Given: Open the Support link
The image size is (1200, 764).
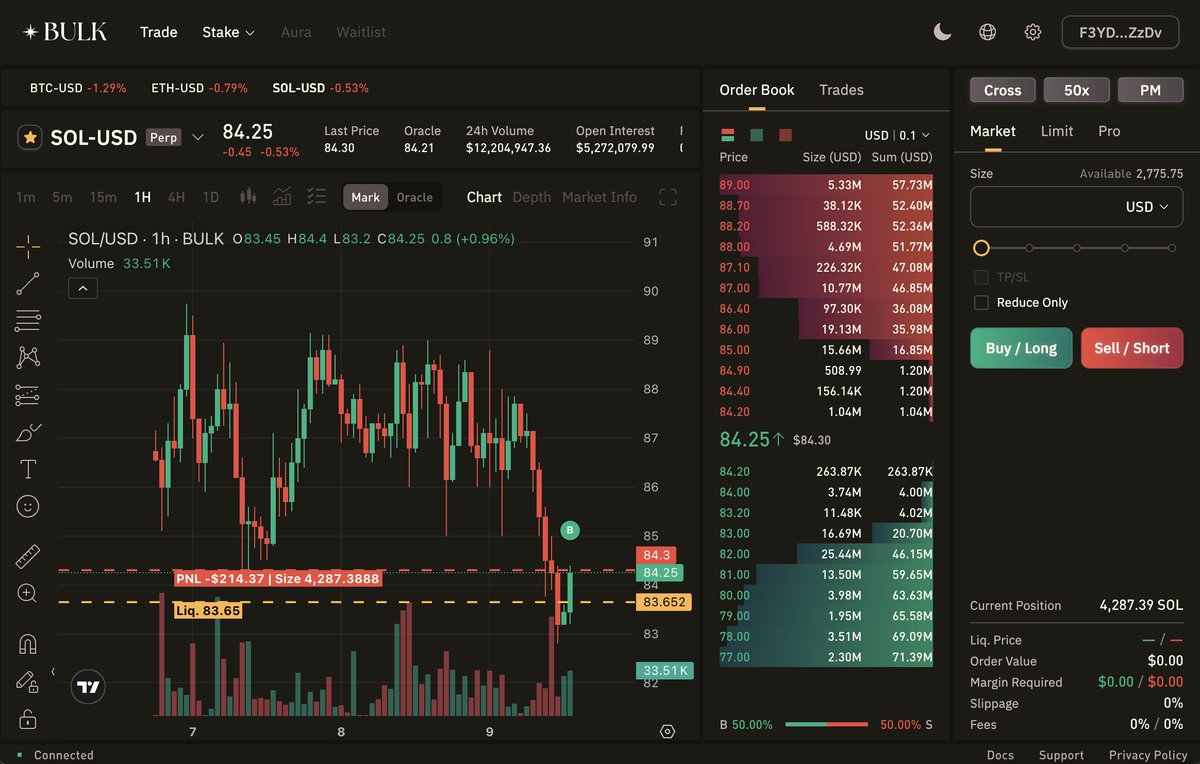Looking at the screenshot, I should (x=1061, y=755).
